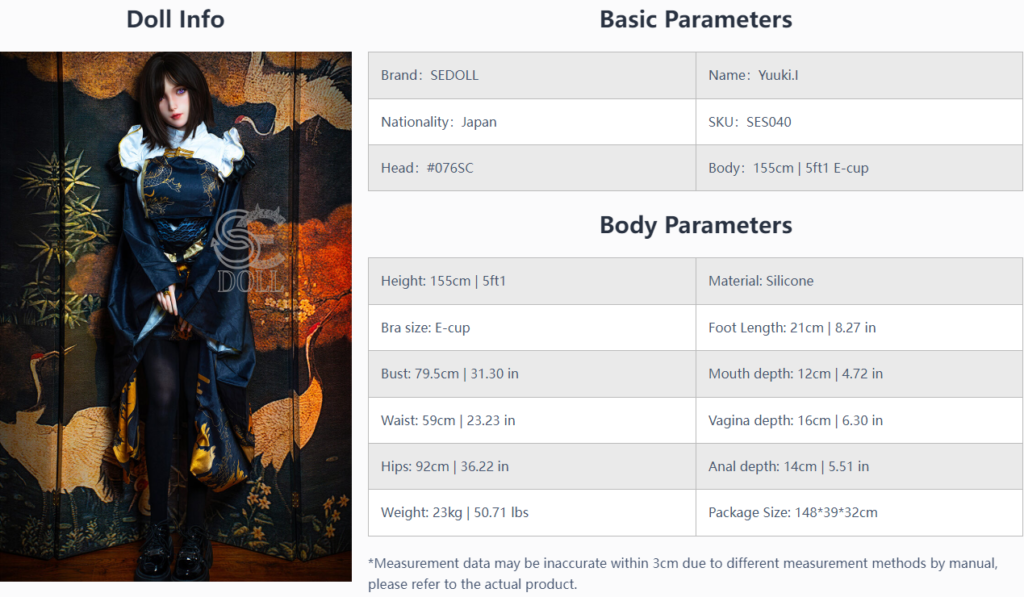Select the Head: #076SC cell

click(x=532, y=168)
